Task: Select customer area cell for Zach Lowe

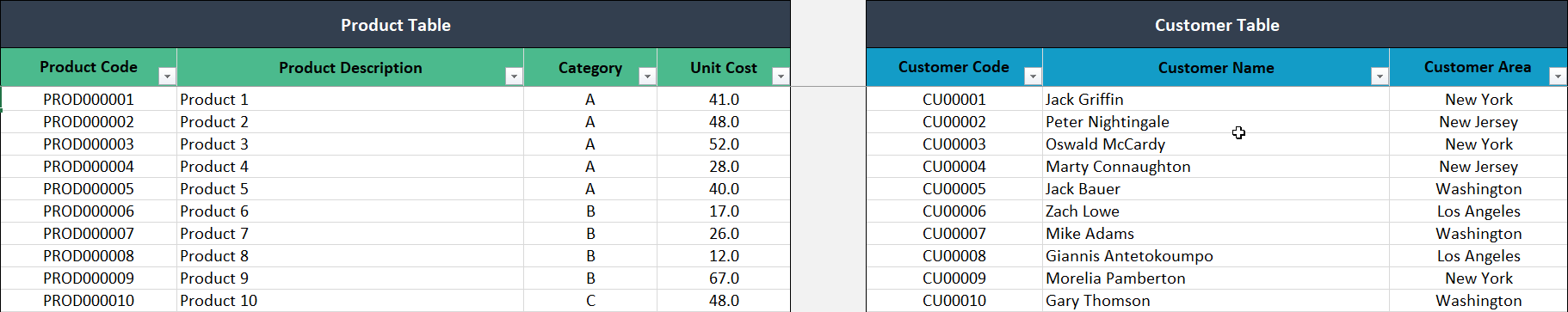Action: coord(1478,211)
